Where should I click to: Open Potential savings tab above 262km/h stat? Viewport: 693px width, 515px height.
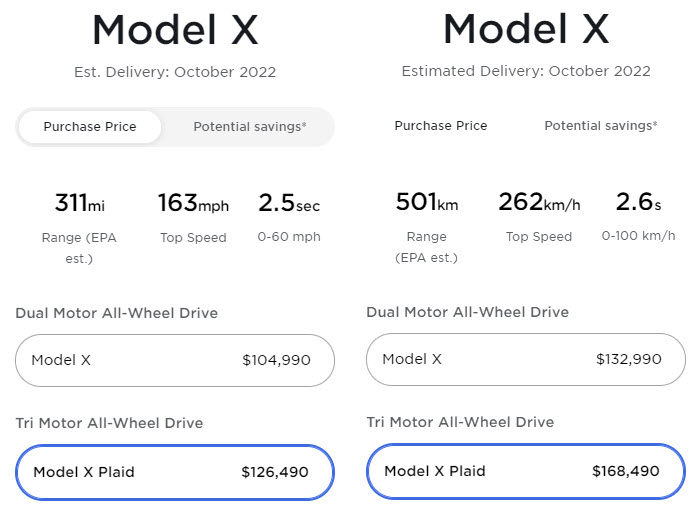pyautogui.click(x=601, y=126)
